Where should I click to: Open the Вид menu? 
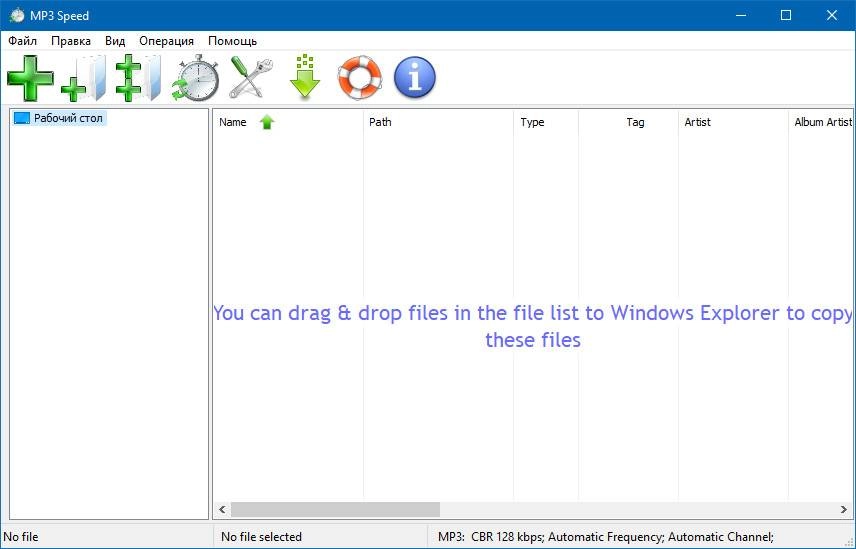(x=115, y=41)
